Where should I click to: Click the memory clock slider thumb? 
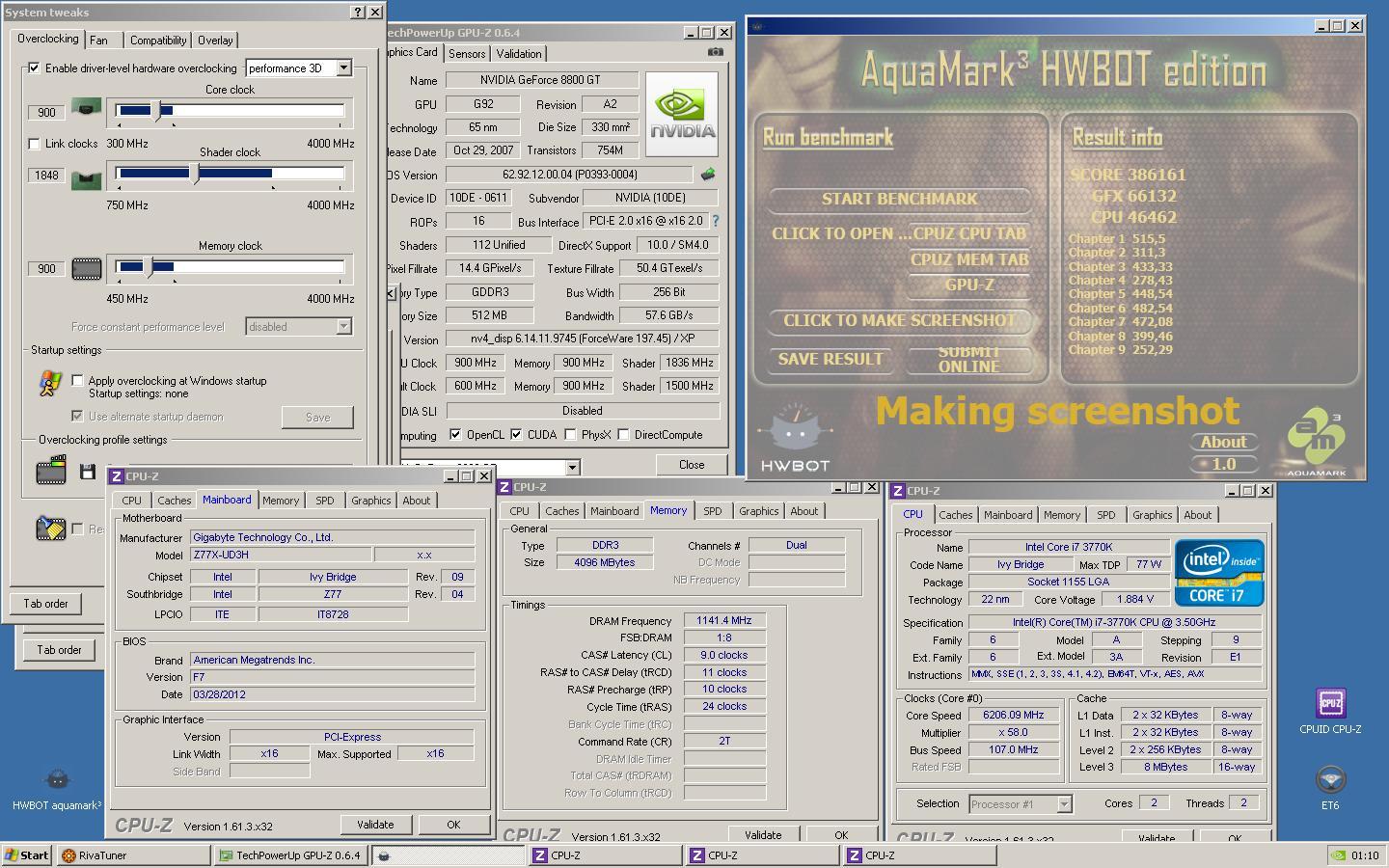149,267
